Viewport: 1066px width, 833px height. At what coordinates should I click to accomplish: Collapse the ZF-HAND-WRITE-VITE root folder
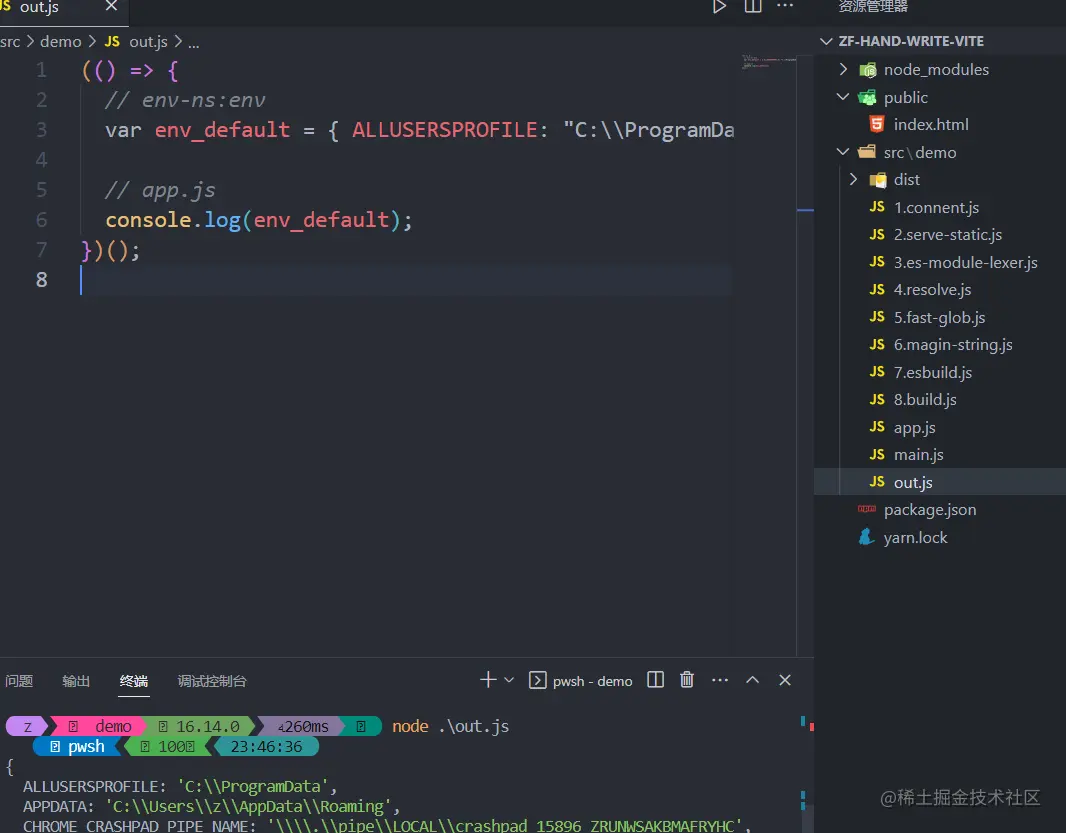point(826,41)
